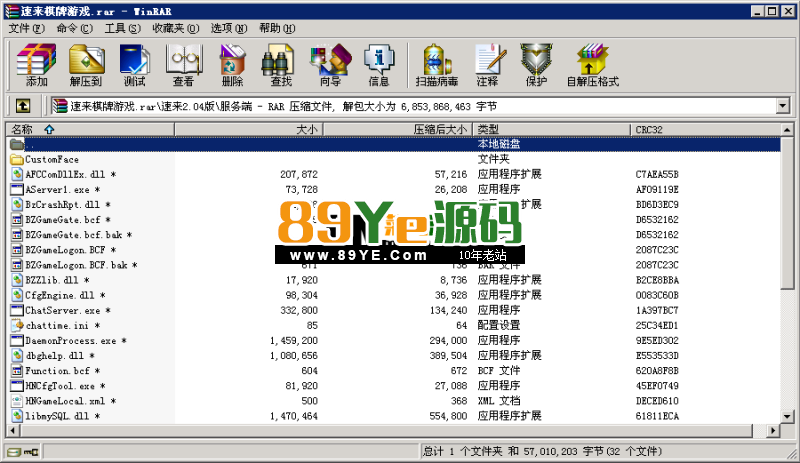
Task: Expand the archive path dropdown arrow
Action: [783, 106]
